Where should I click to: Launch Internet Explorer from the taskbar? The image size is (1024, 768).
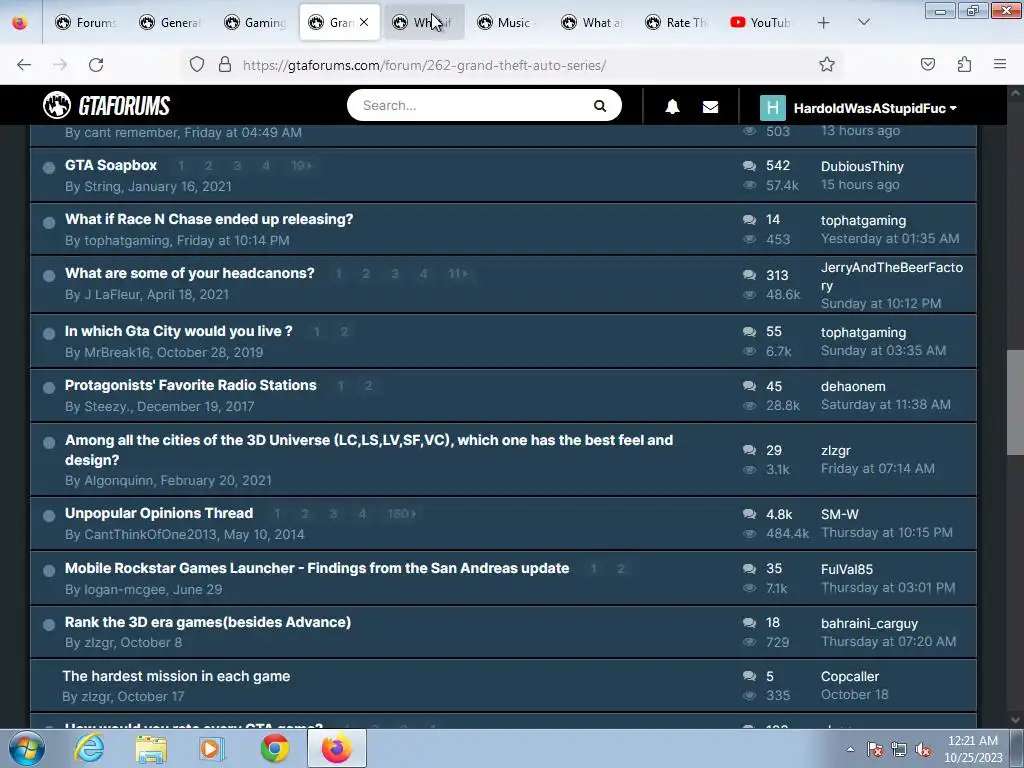[x=89, y=748]
